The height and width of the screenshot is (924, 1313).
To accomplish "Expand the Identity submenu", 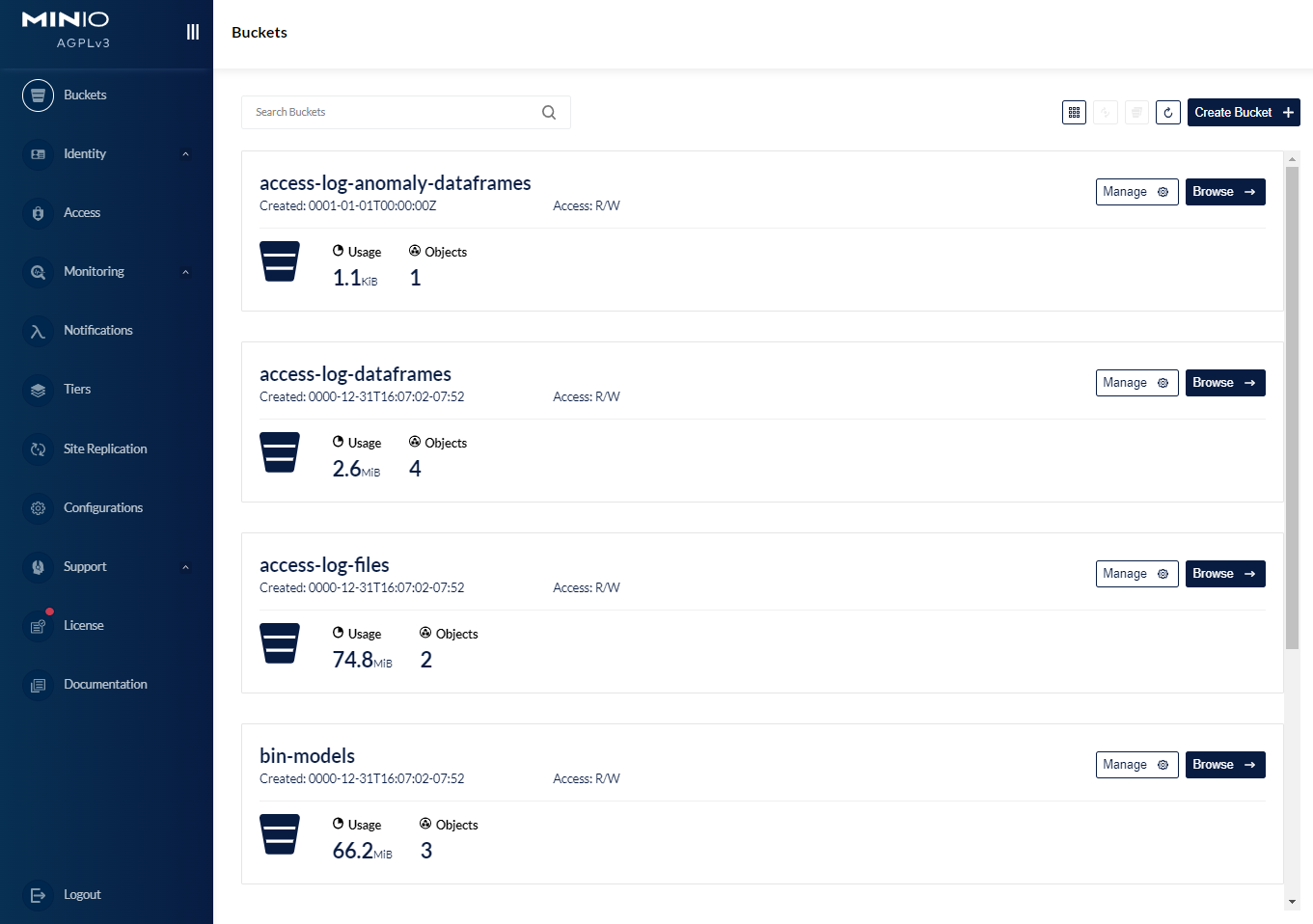I will click(x=185, y=154).
